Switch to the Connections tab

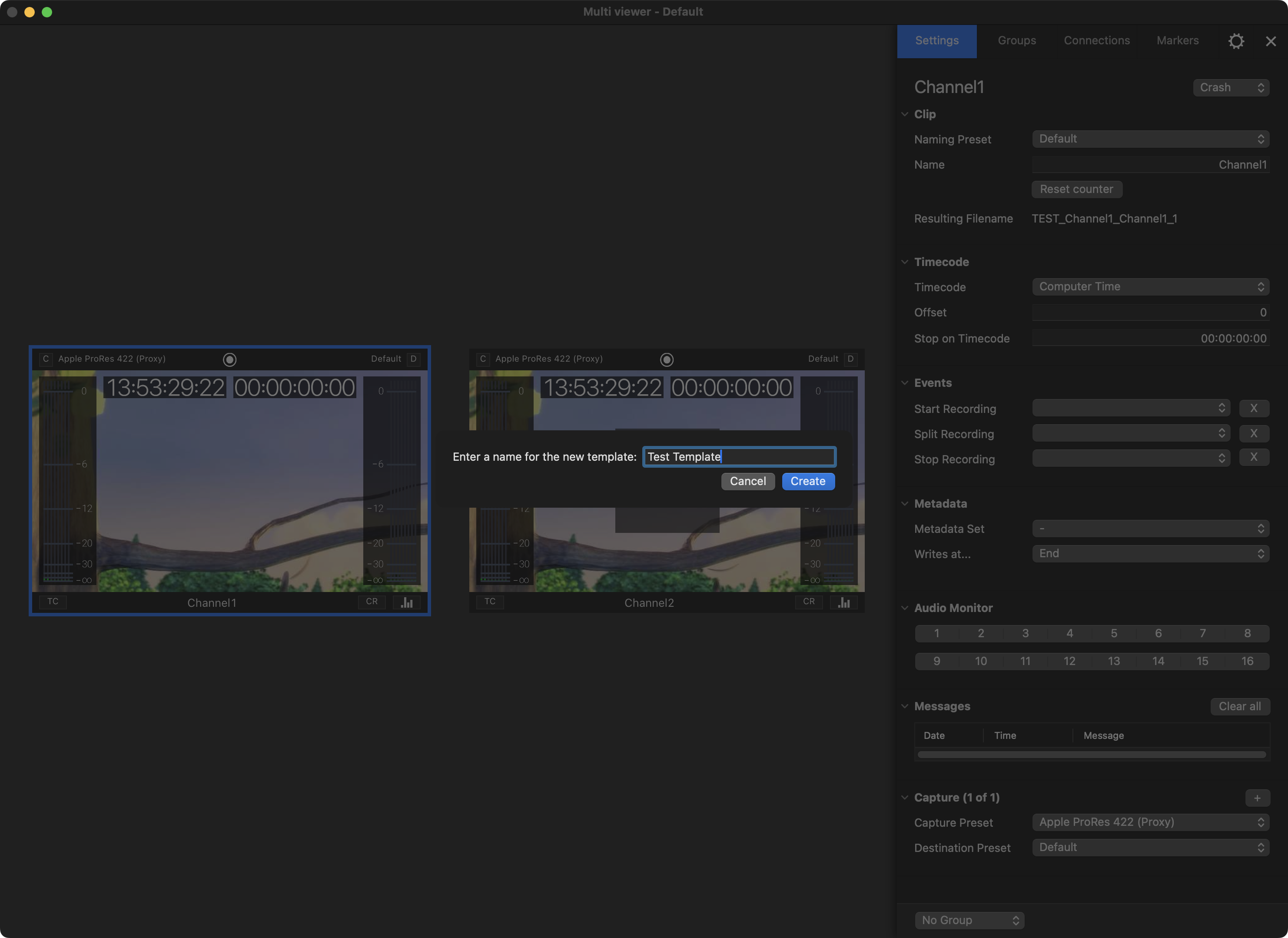click(x=1097, y=41)
